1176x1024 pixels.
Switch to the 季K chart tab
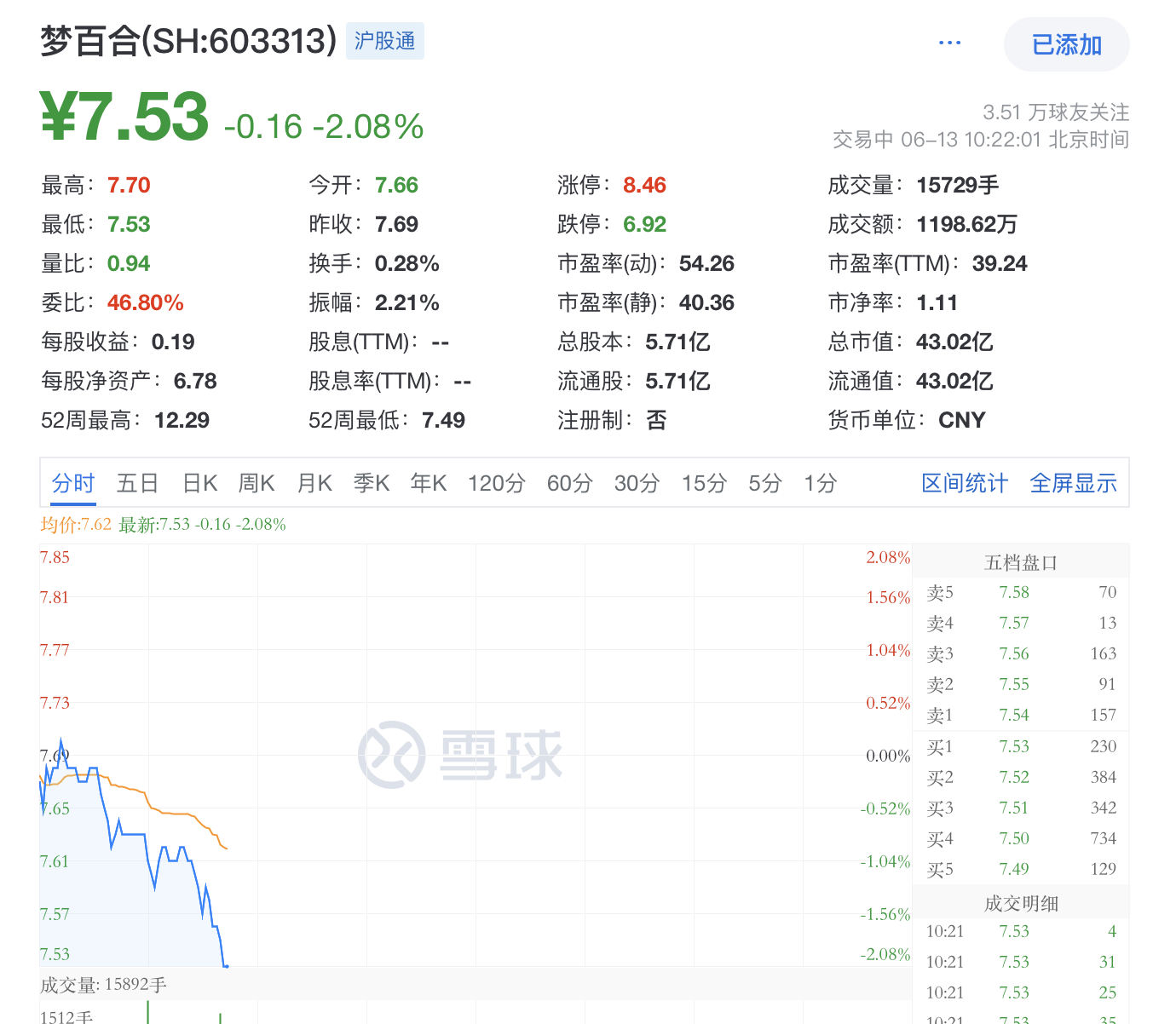click(372, 484)
